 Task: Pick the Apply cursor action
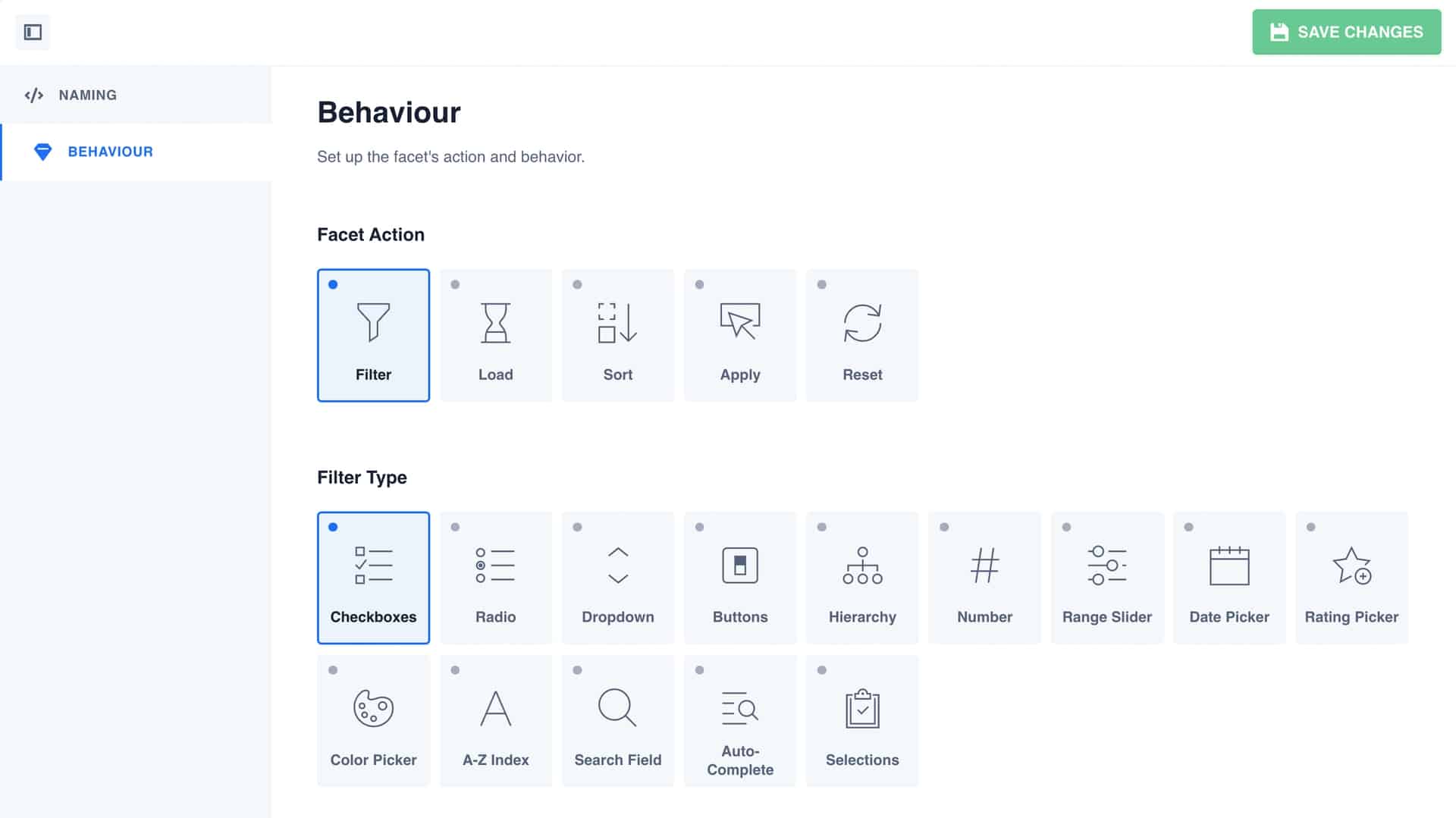(740, 335)
